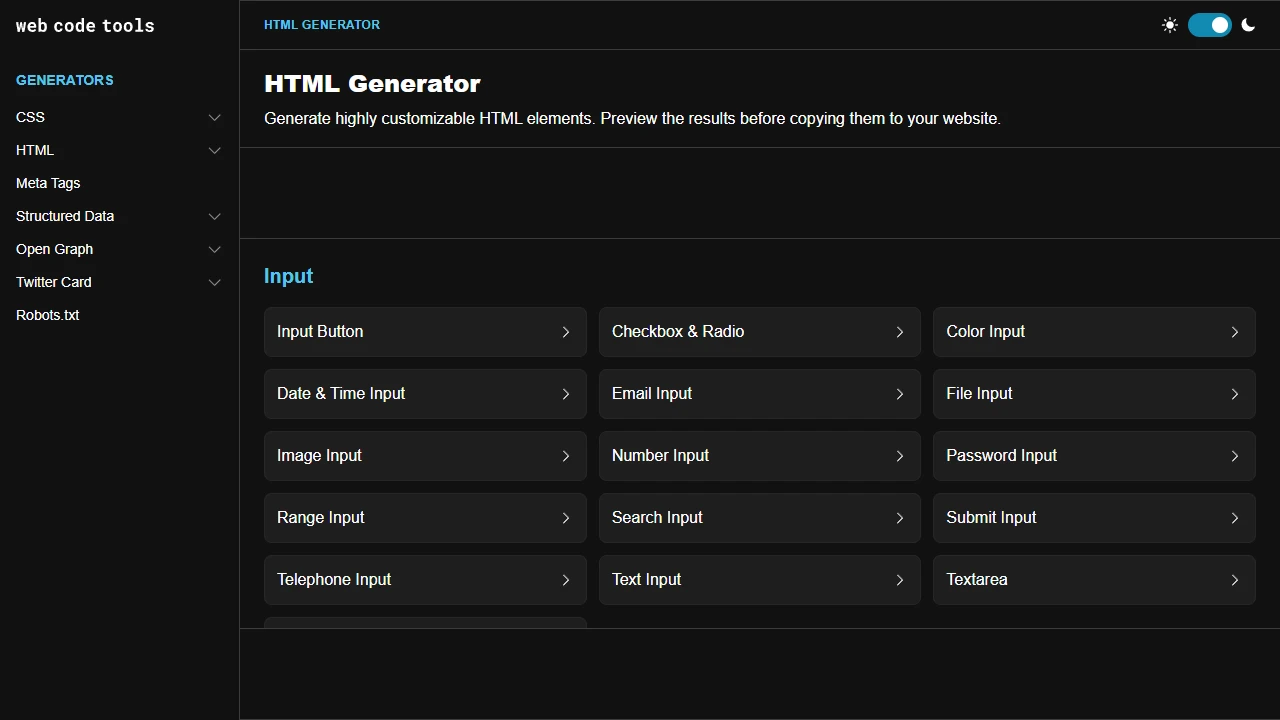Click the File Input card arrow icon
This screenshot has width=1280, height=720.
click(1235, 393)
